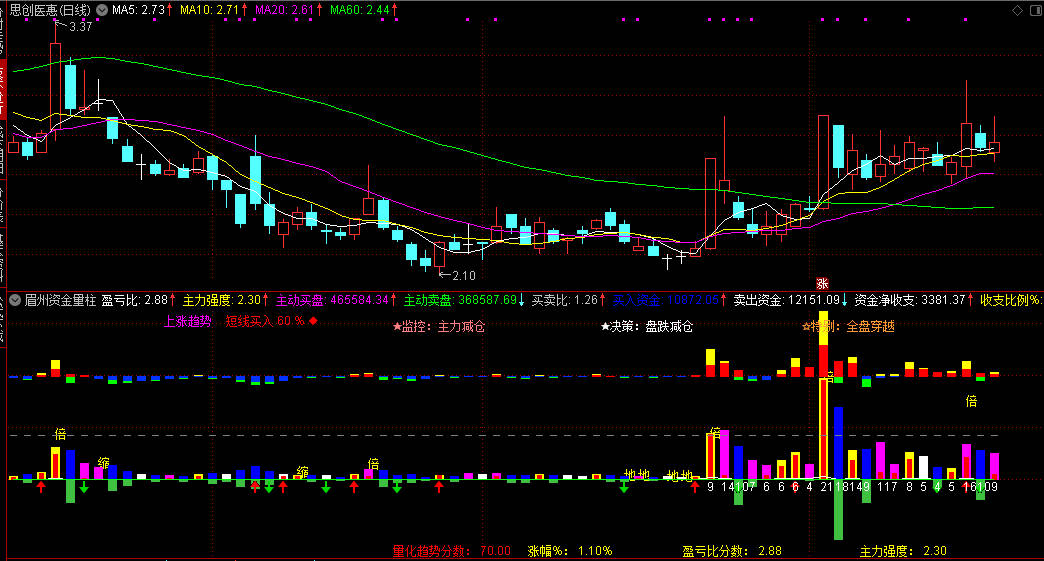Click the 短线买入 60 % signal text
Image resolution: width=1044 pixels, height=561 pixels.
(265, 321)
